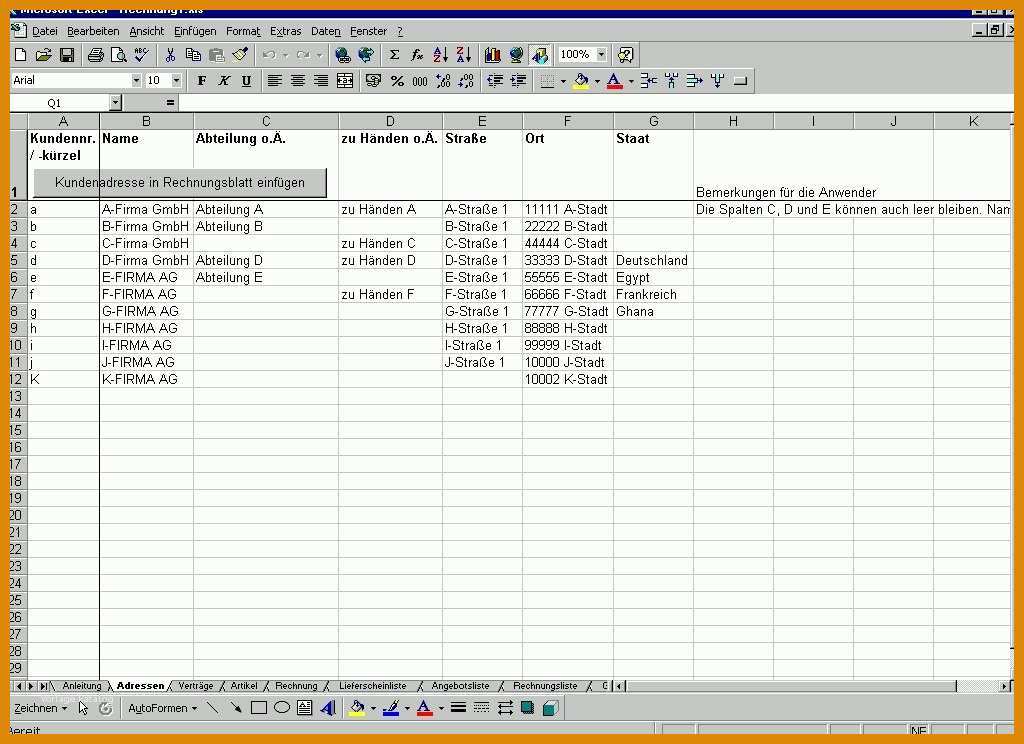The height and width of the screenshot is (744, 1024).
Task: Go to next sheet with tab arrow
Action: 31,686
